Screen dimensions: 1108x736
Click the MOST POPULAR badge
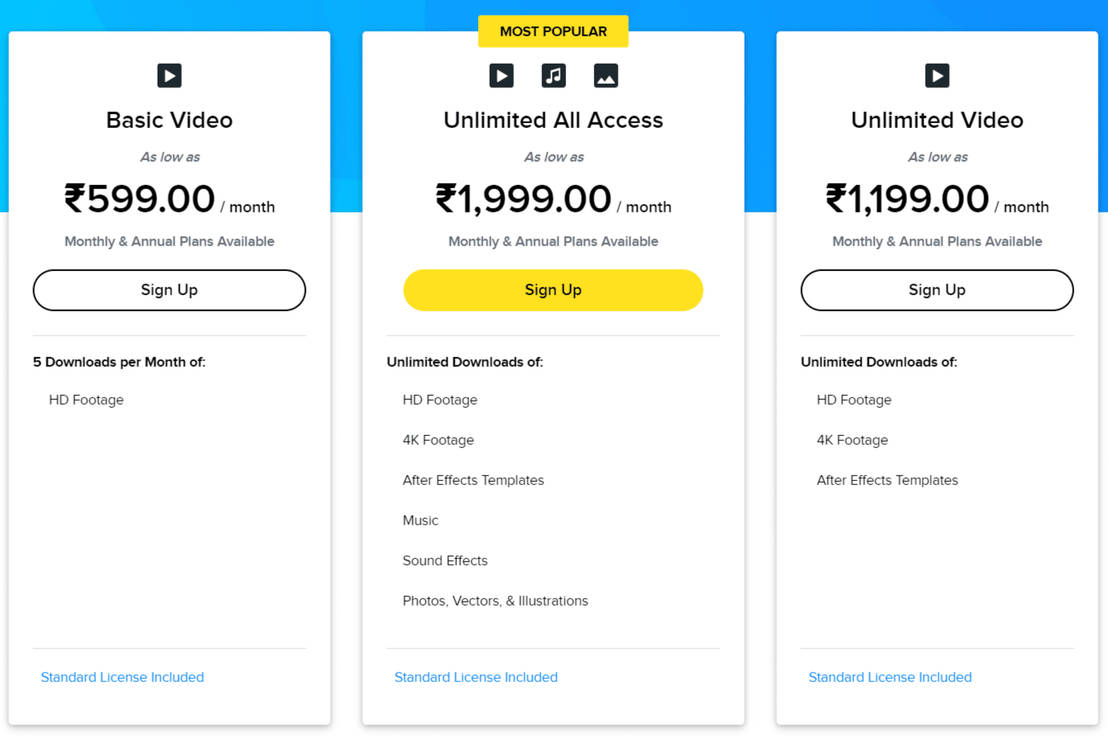coord(553,31)
